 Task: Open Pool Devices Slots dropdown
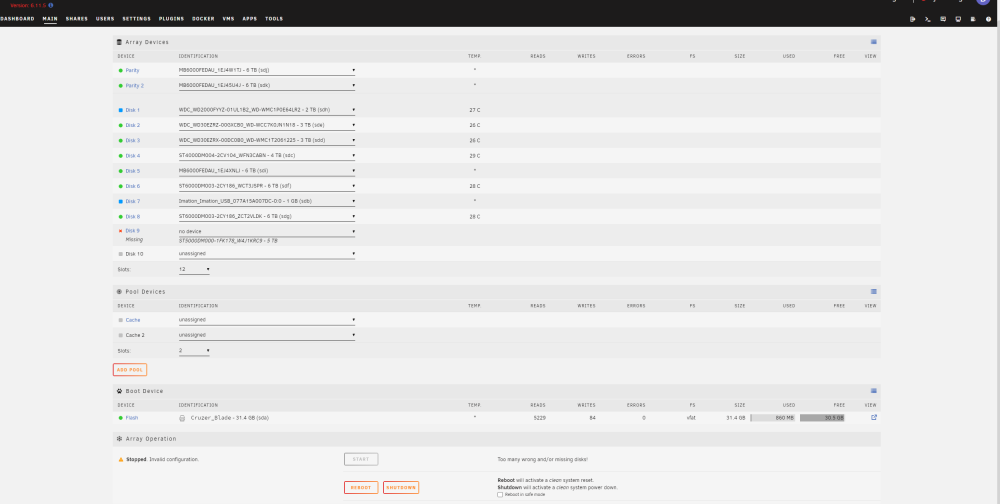click(x=194, y=351)
